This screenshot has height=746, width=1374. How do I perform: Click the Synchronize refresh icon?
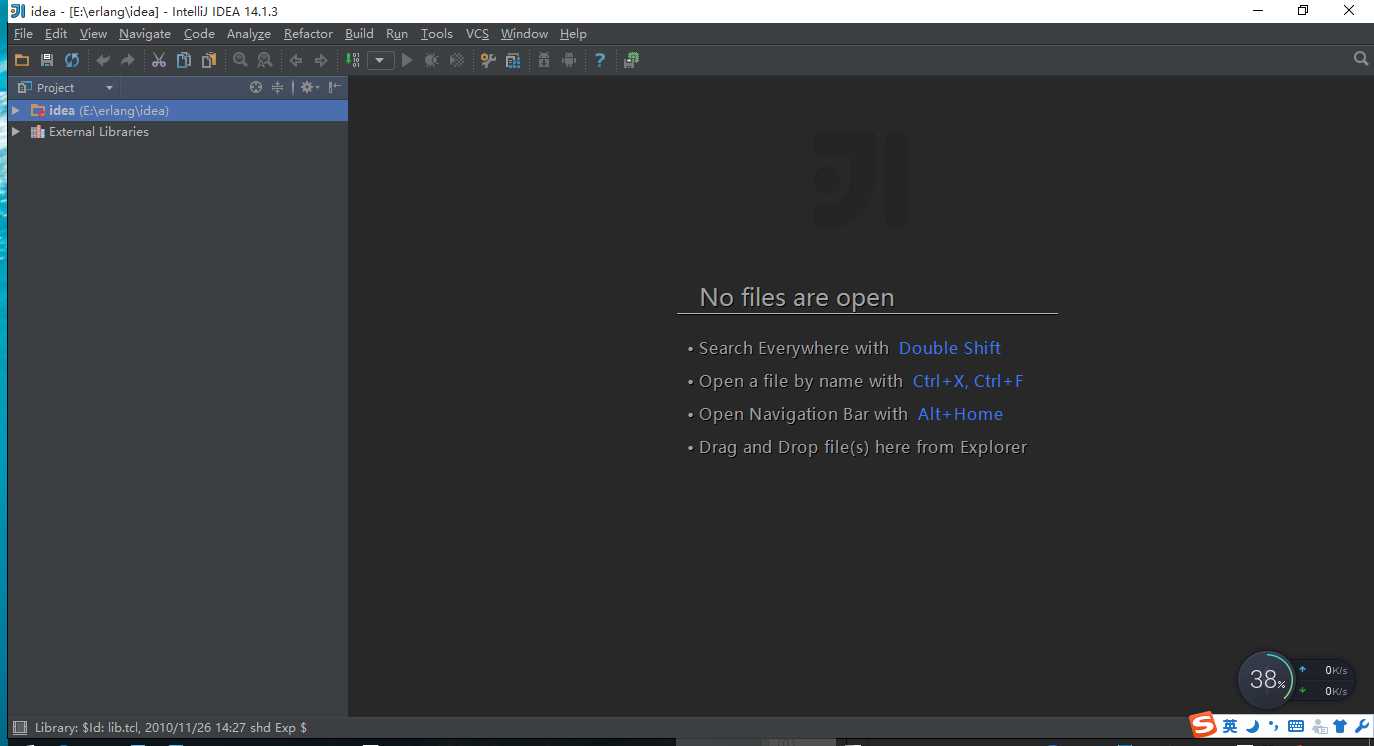tap(72, 60)
